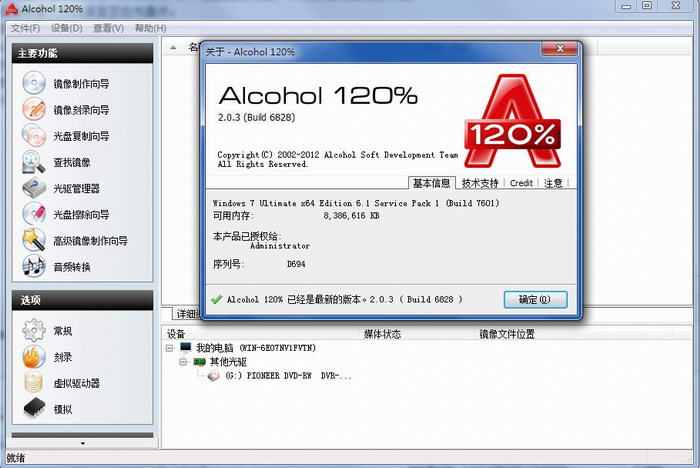Click the 光盘复制向导 label
Viewport: 700px width, 468px height.
pos(82,136)
